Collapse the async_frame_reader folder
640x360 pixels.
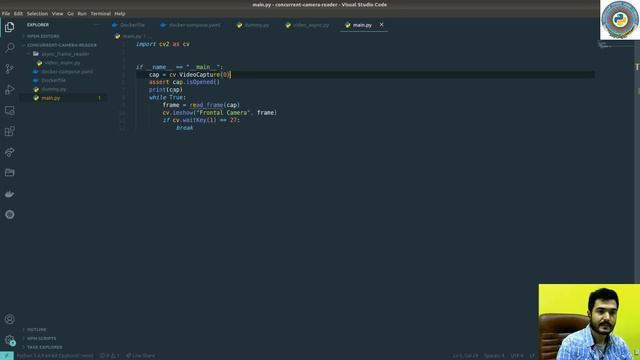click(x=63, y=54)
